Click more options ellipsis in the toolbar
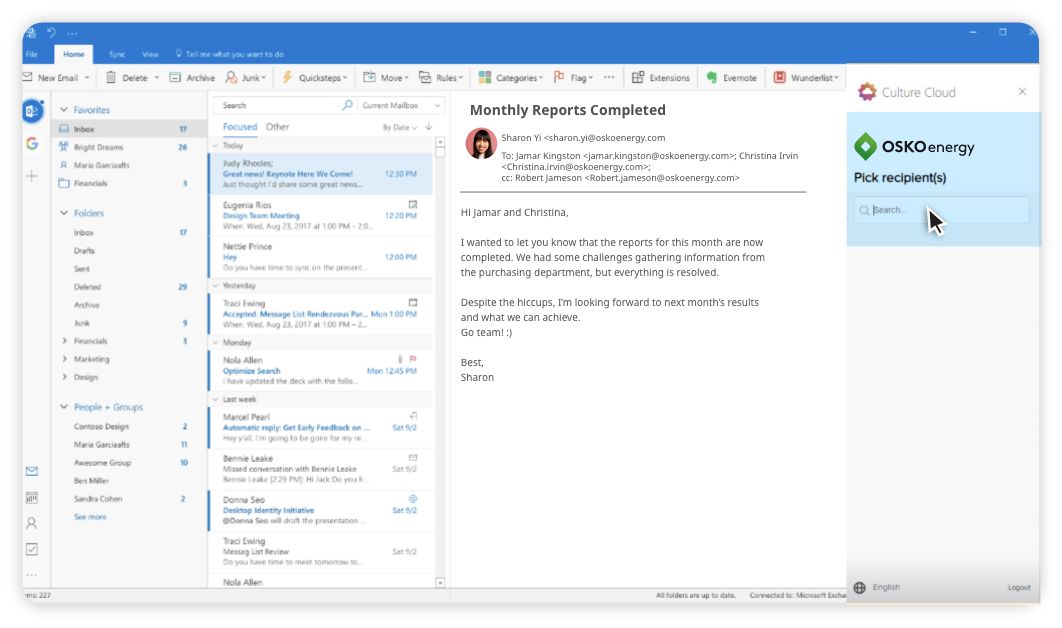This screenshot has height=628, width=1062. coord(609,77)
